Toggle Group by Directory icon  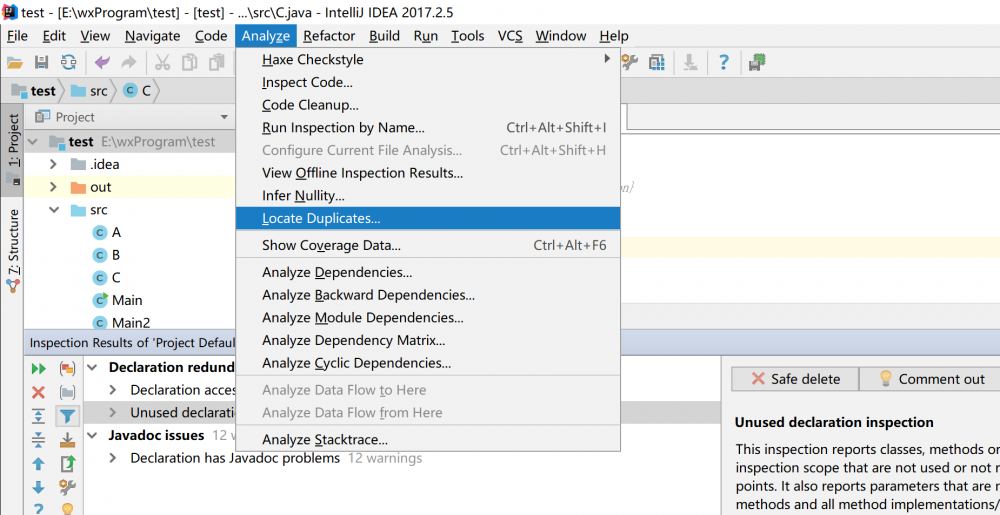point(67,392)
